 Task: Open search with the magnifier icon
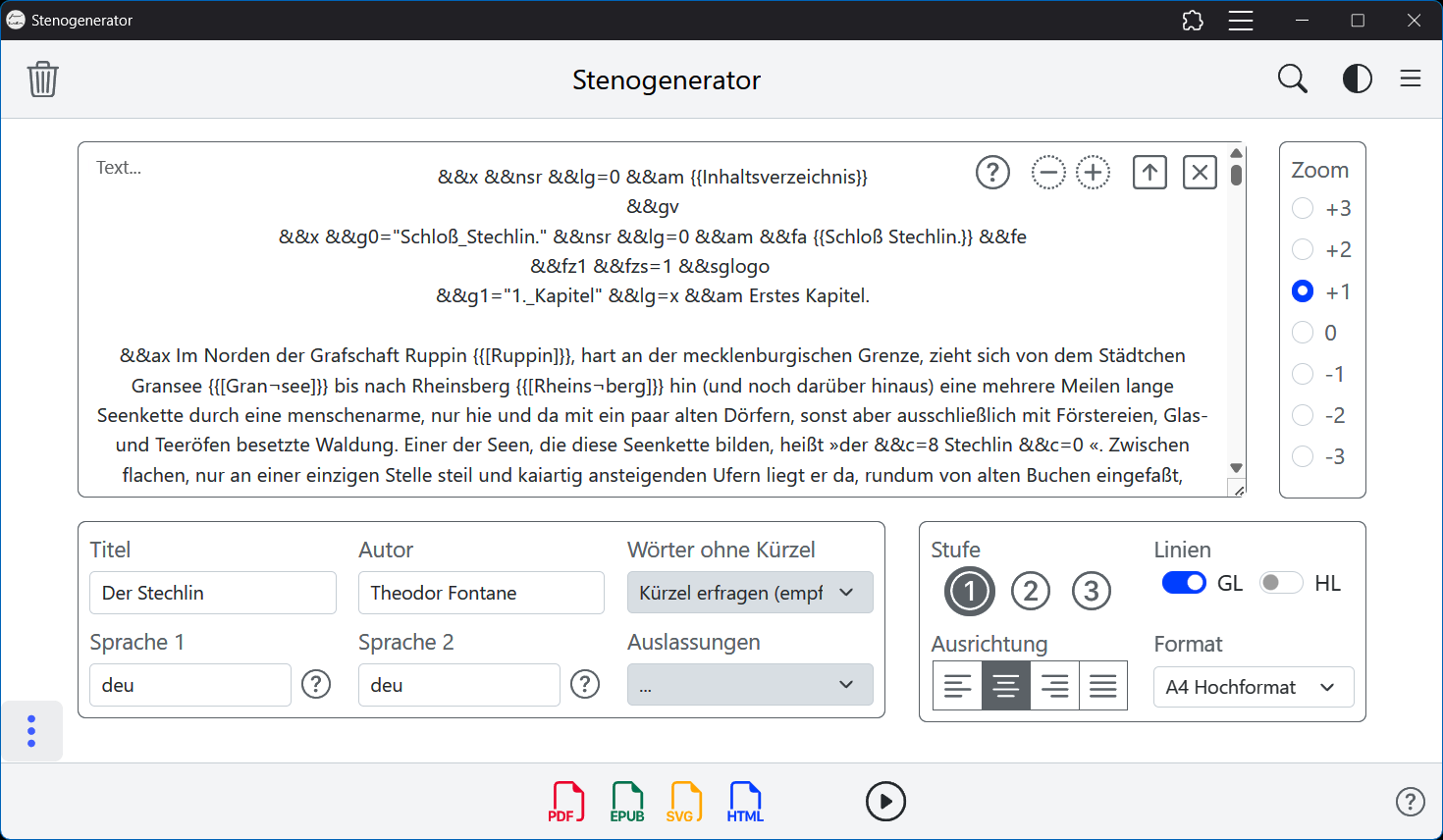tap(1292, 79)
